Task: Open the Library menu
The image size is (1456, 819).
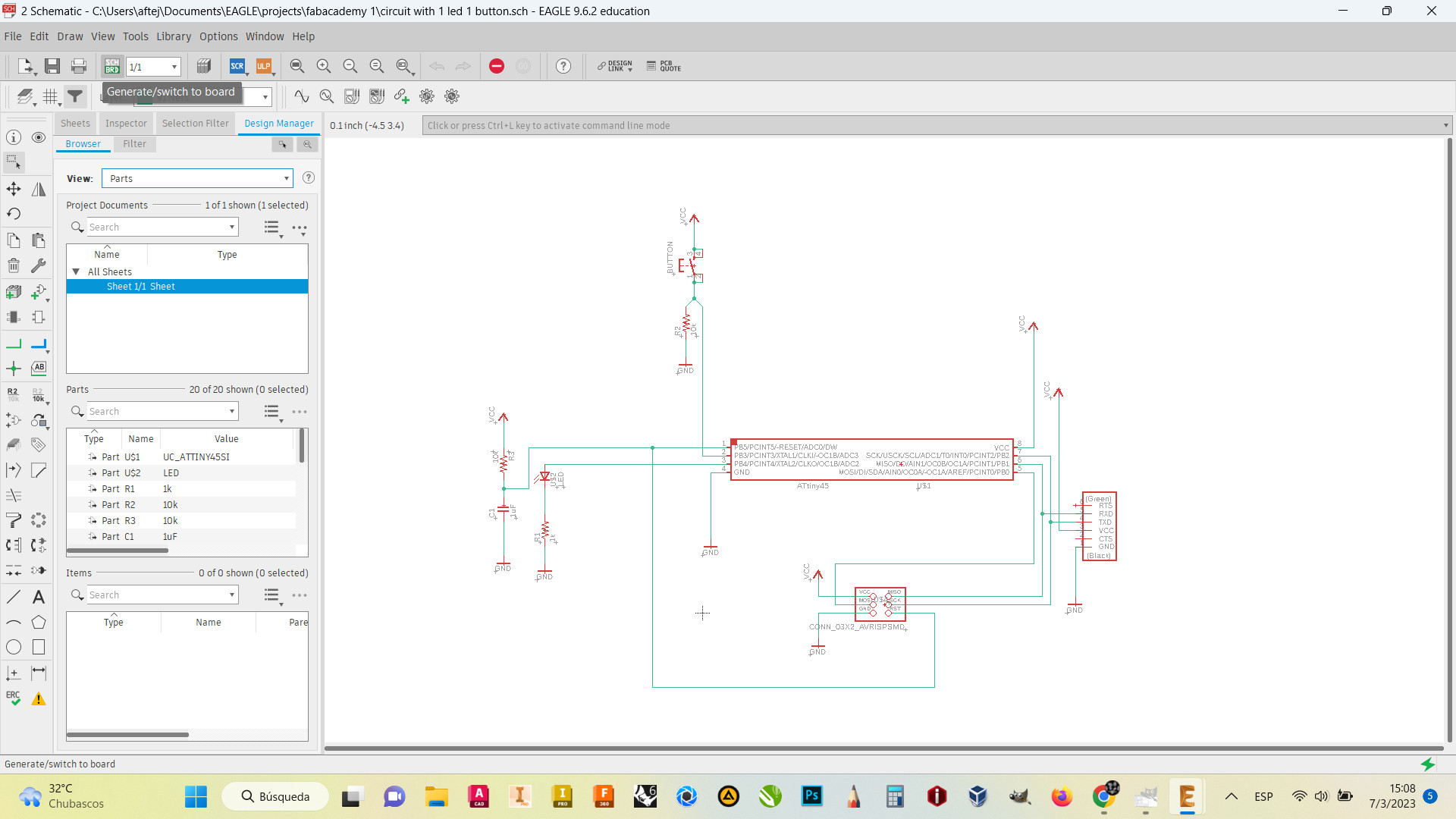Action: pyautogui.click(x=173, y=36)
